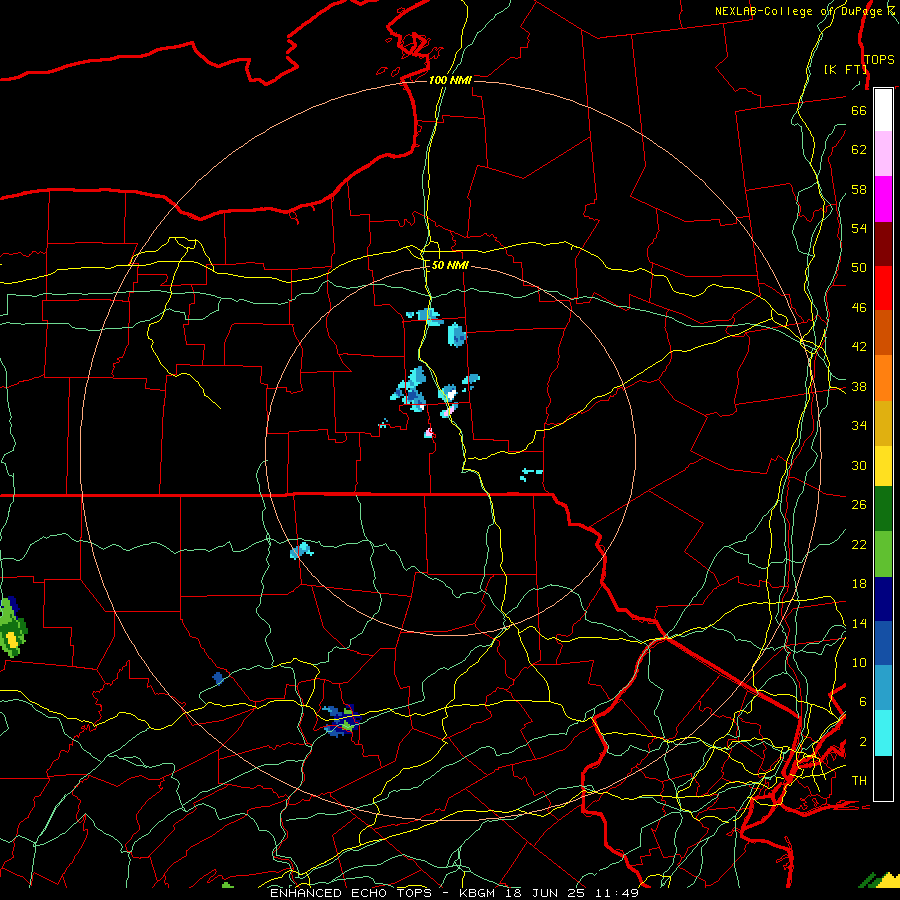
Task: Click the K FT units label
Action: click(x=845, y=69)
